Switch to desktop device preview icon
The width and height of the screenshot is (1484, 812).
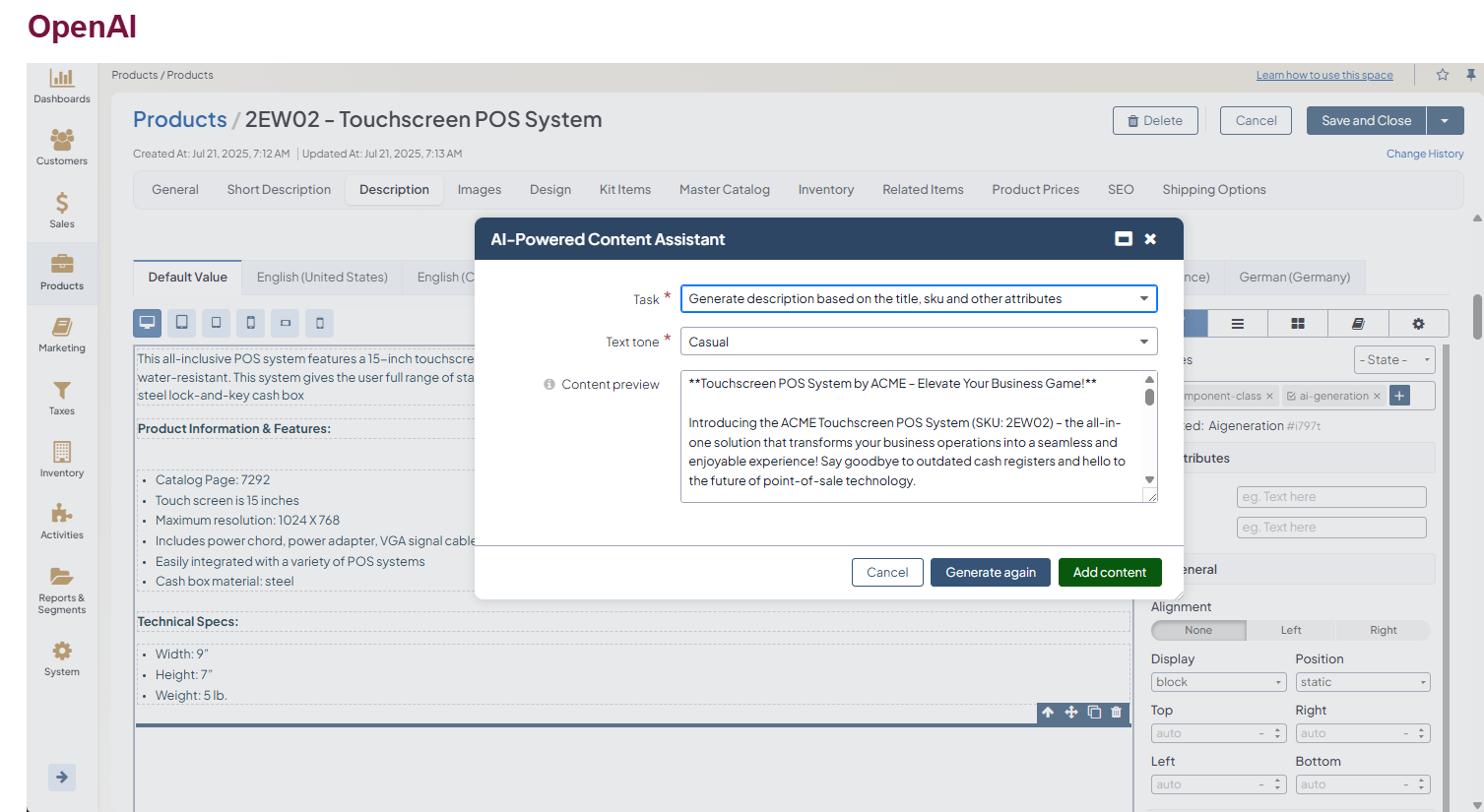[147, 323]
